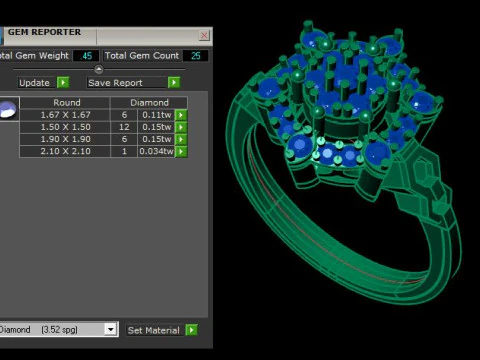Close the Gem Reporter panel
The image size is (480, 360).
coord(204,35)
